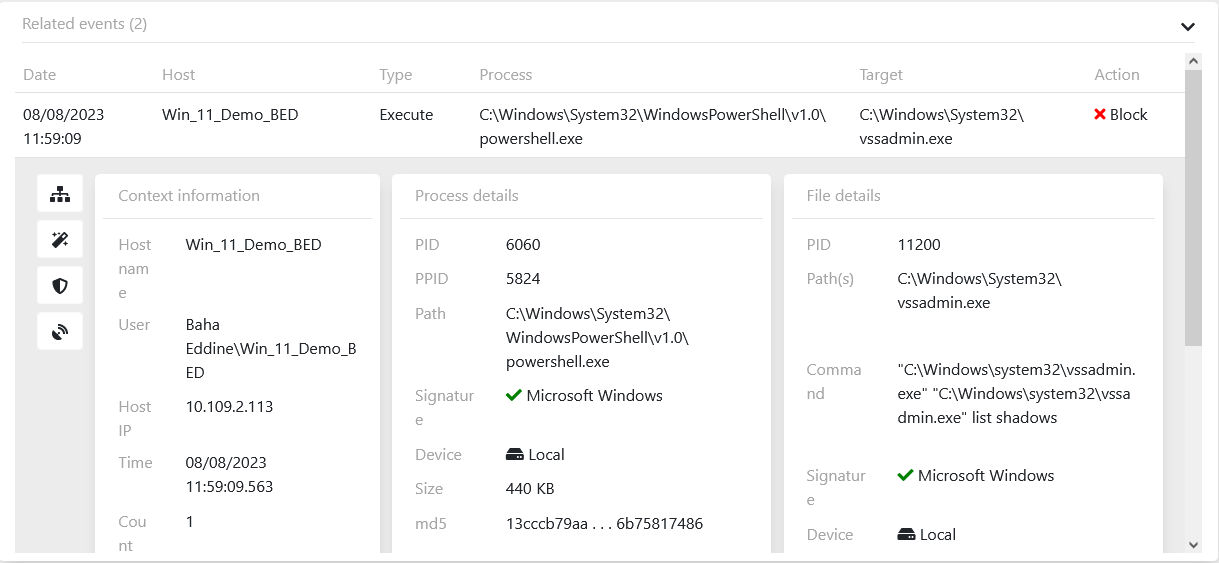Click the Local drive icon in File details

point(906,535)
